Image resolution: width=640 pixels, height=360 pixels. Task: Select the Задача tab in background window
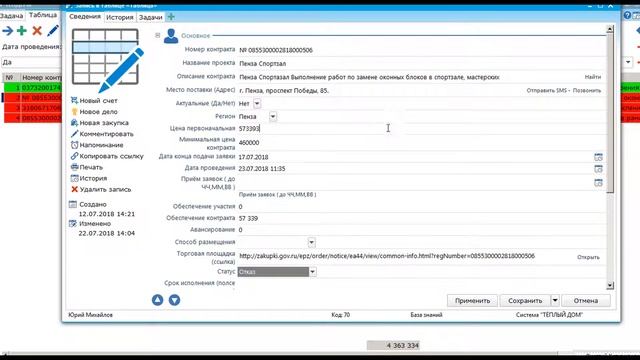[11, 16]
